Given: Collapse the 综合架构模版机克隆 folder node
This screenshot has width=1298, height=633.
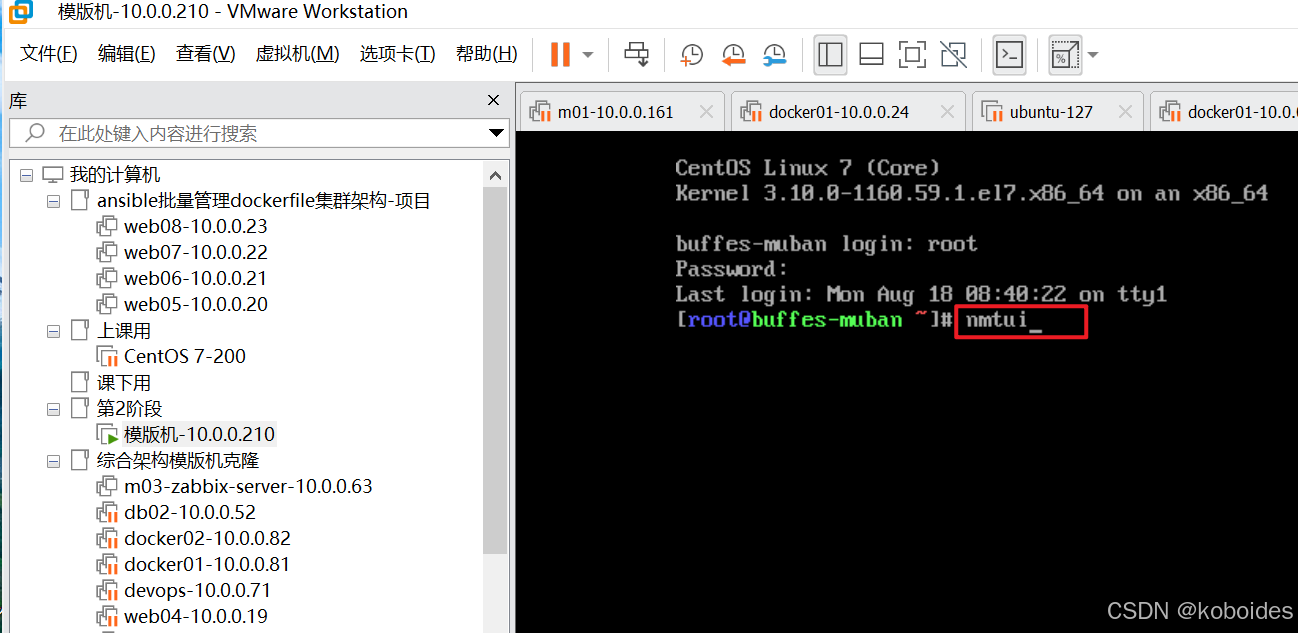Looking at the screenshot, I should (x=53, y=461).
